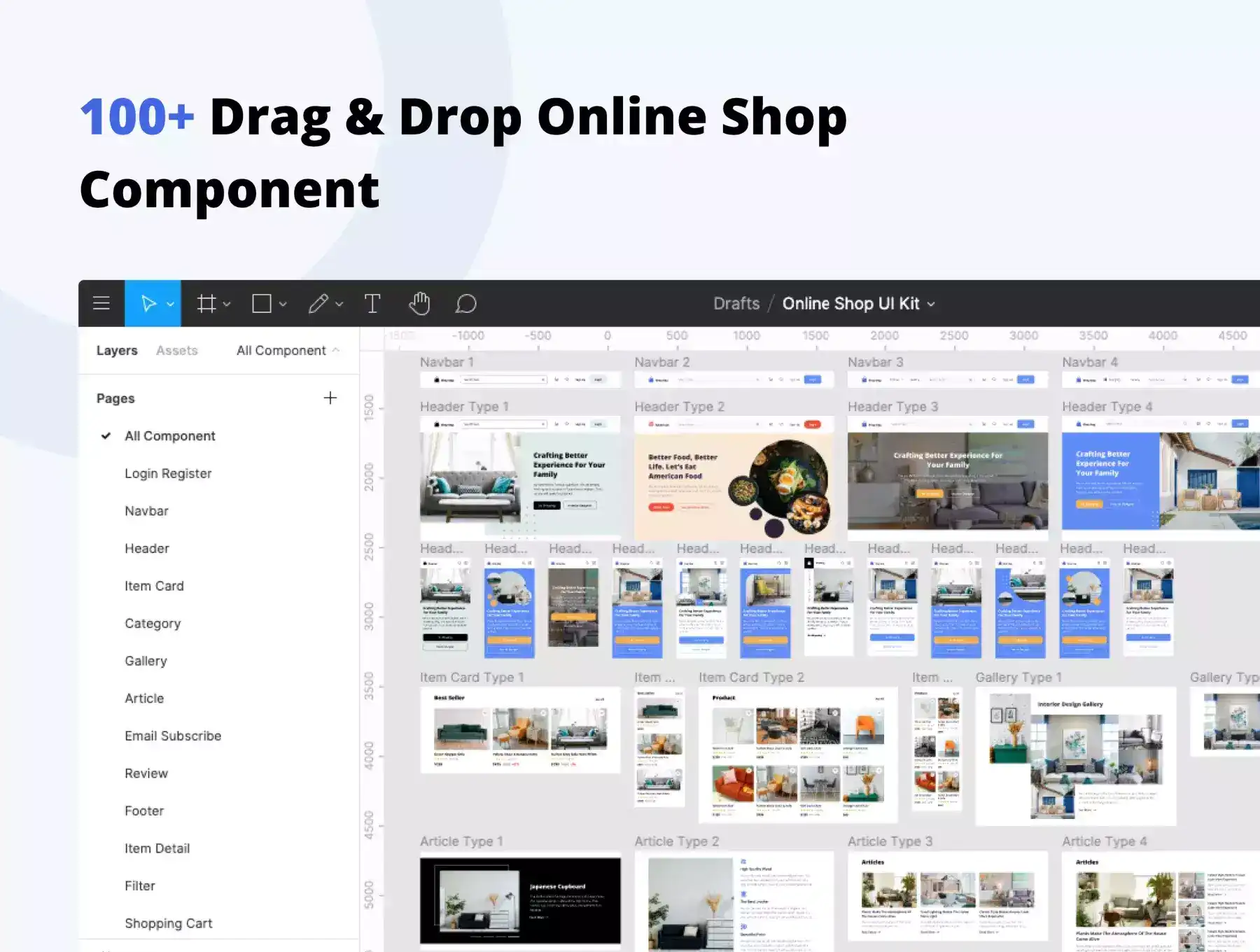Add a new page with plus icon
Viewport: 1260px width, 952px height.
pos(330,398)
